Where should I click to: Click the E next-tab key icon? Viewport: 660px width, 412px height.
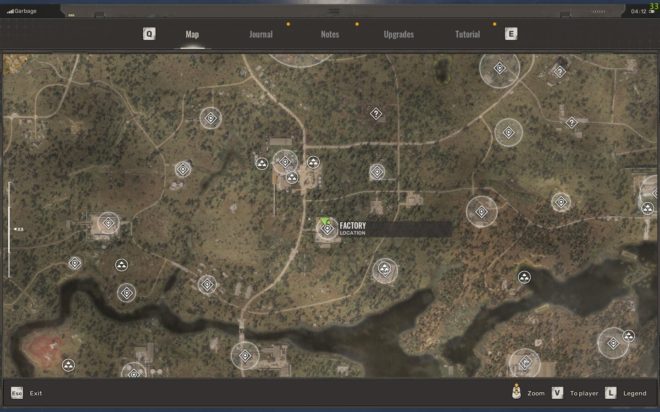point(511,34)
